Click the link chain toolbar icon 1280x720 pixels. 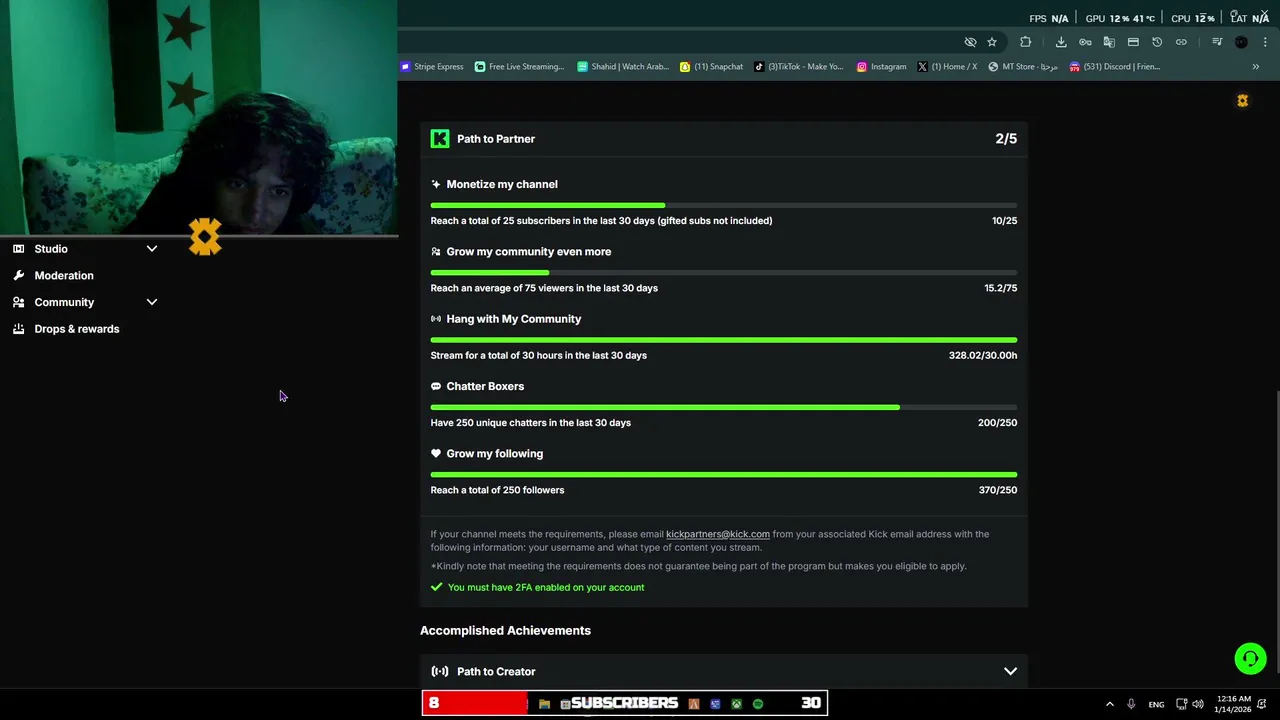tap(1181, 42)
